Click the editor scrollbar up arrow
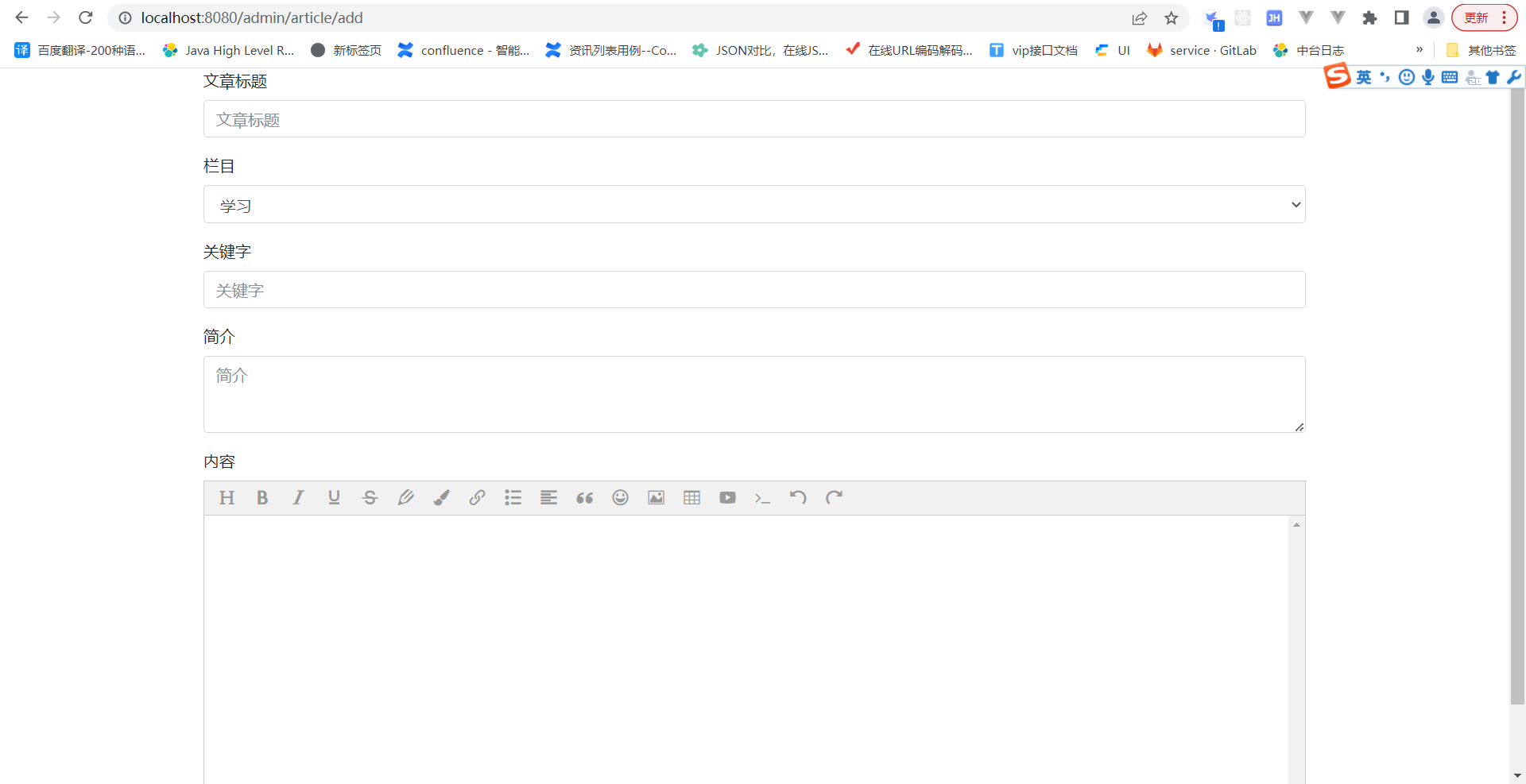Image resolution: width=1526 pixels, height=784 pixels. (1296, 525)
